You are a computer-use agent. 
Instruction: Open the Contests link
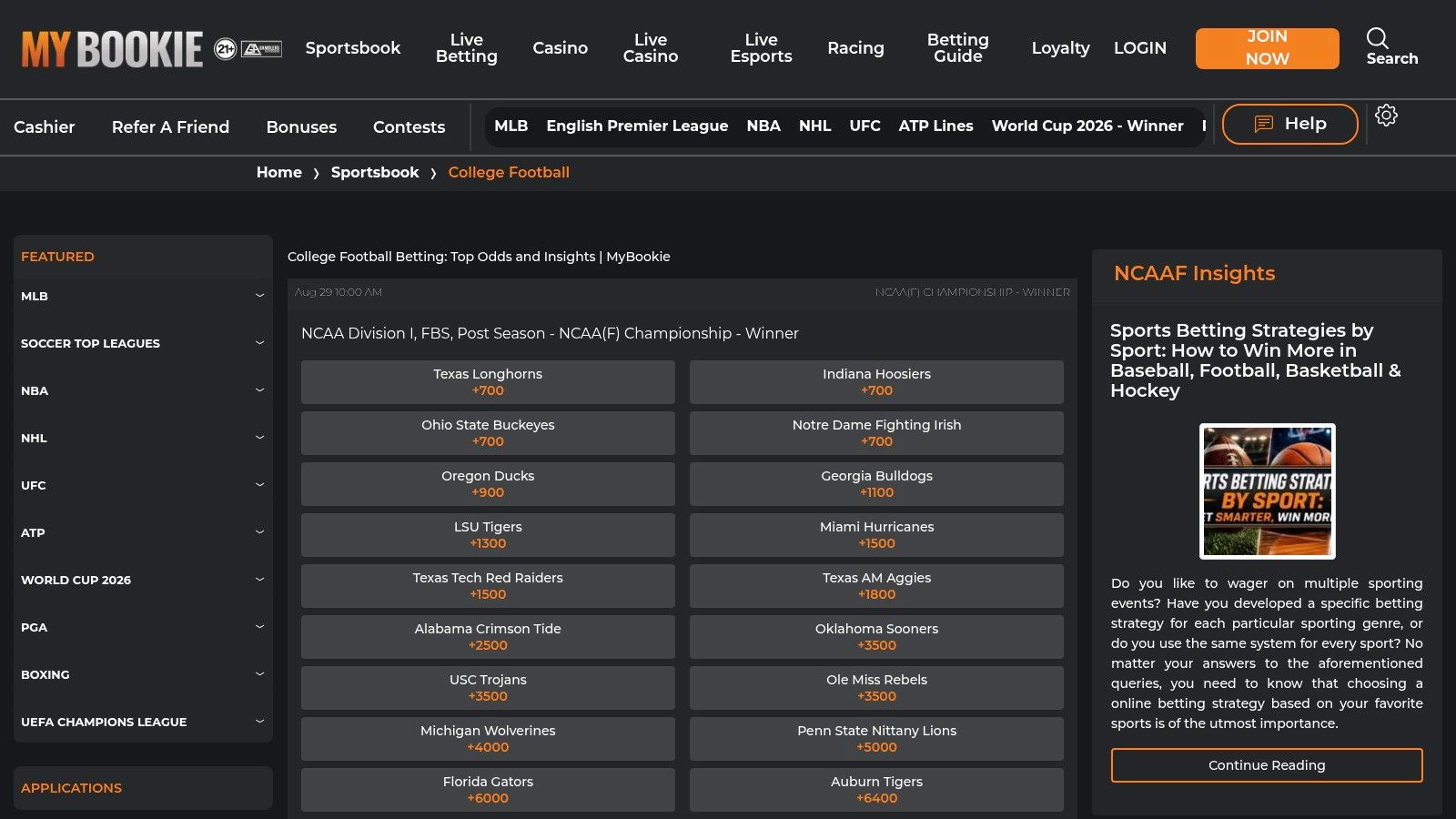coord(409,127)
